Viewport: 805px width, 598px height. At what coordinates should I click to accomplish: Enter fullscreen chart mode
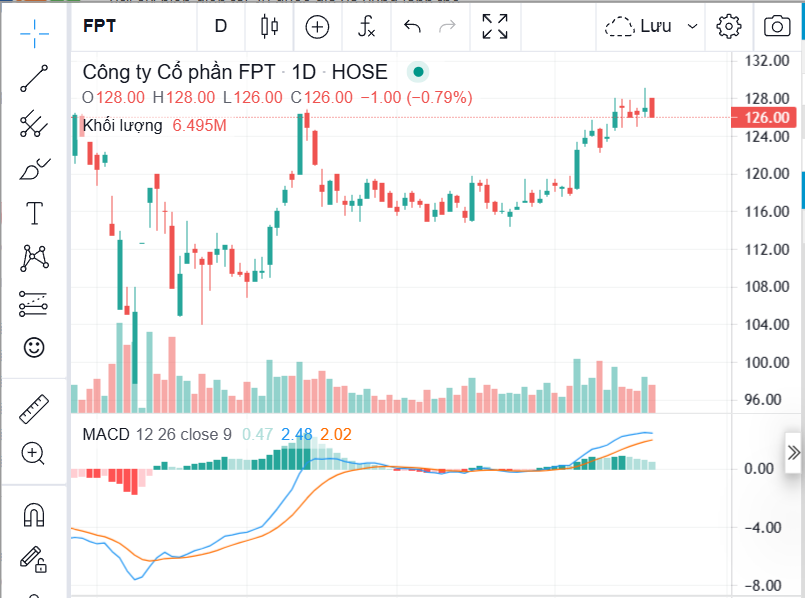pos(495,26)
